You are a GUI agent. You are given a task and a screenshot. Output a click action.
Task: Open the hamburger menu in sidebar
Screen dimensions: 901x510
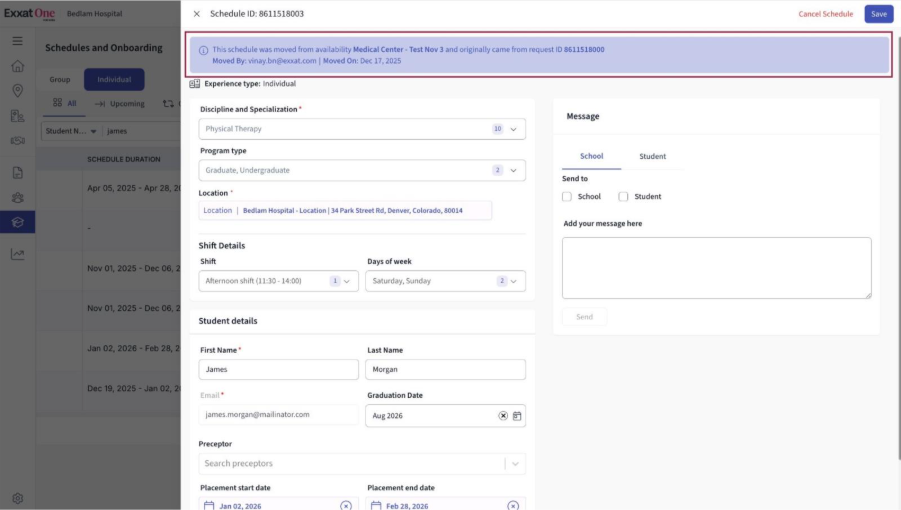click(x=17, y=41)
